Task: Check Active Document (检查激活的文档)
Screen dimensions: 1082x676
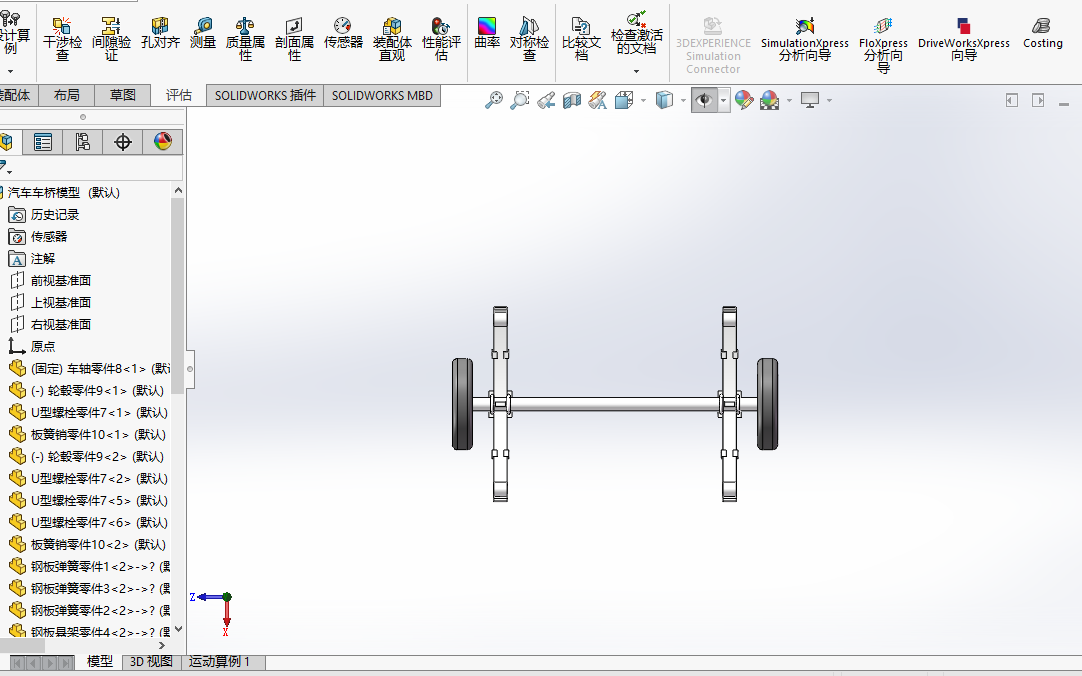Action: tap(636, 33)
